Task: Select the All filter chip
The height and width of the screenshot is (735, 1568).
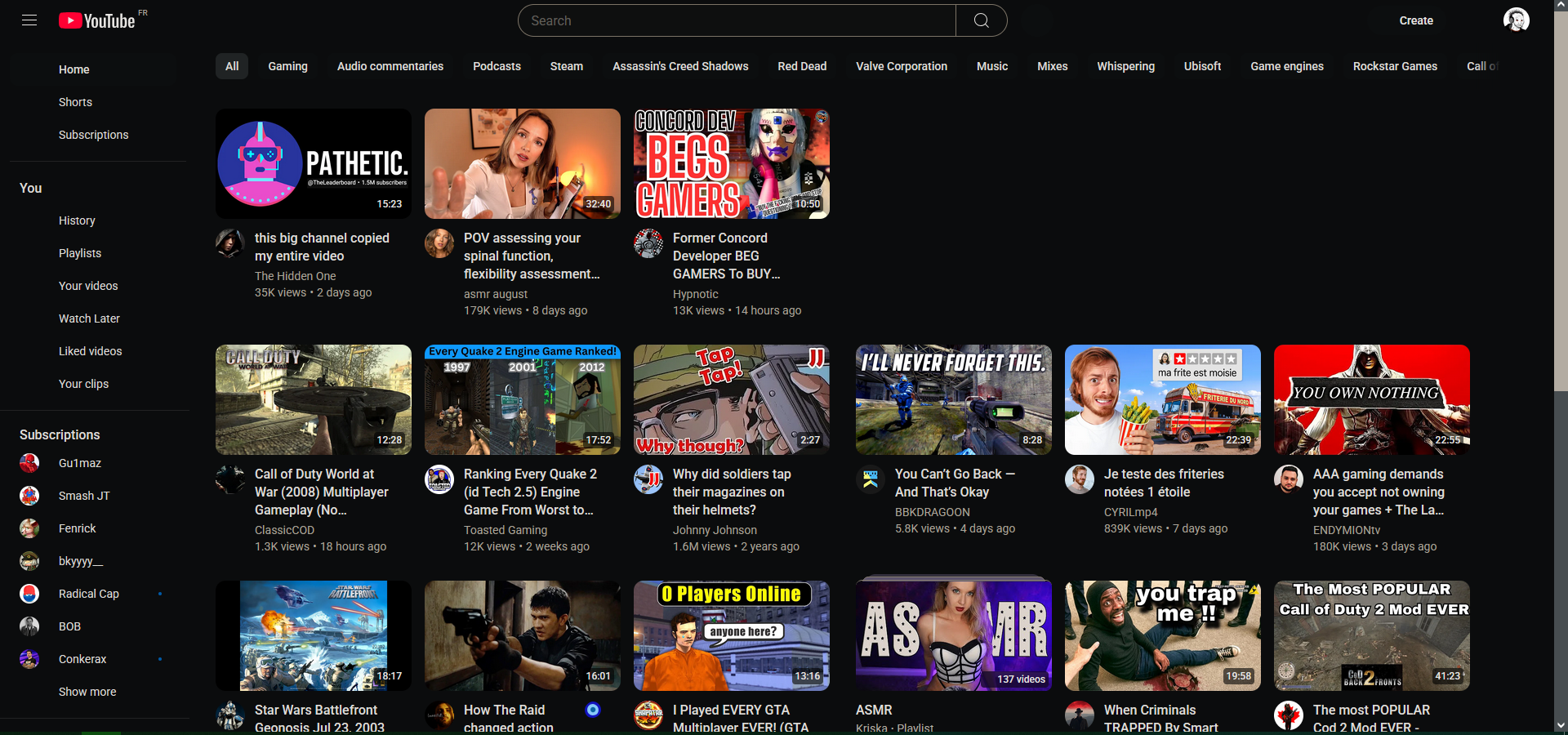Action: [232, 66]
